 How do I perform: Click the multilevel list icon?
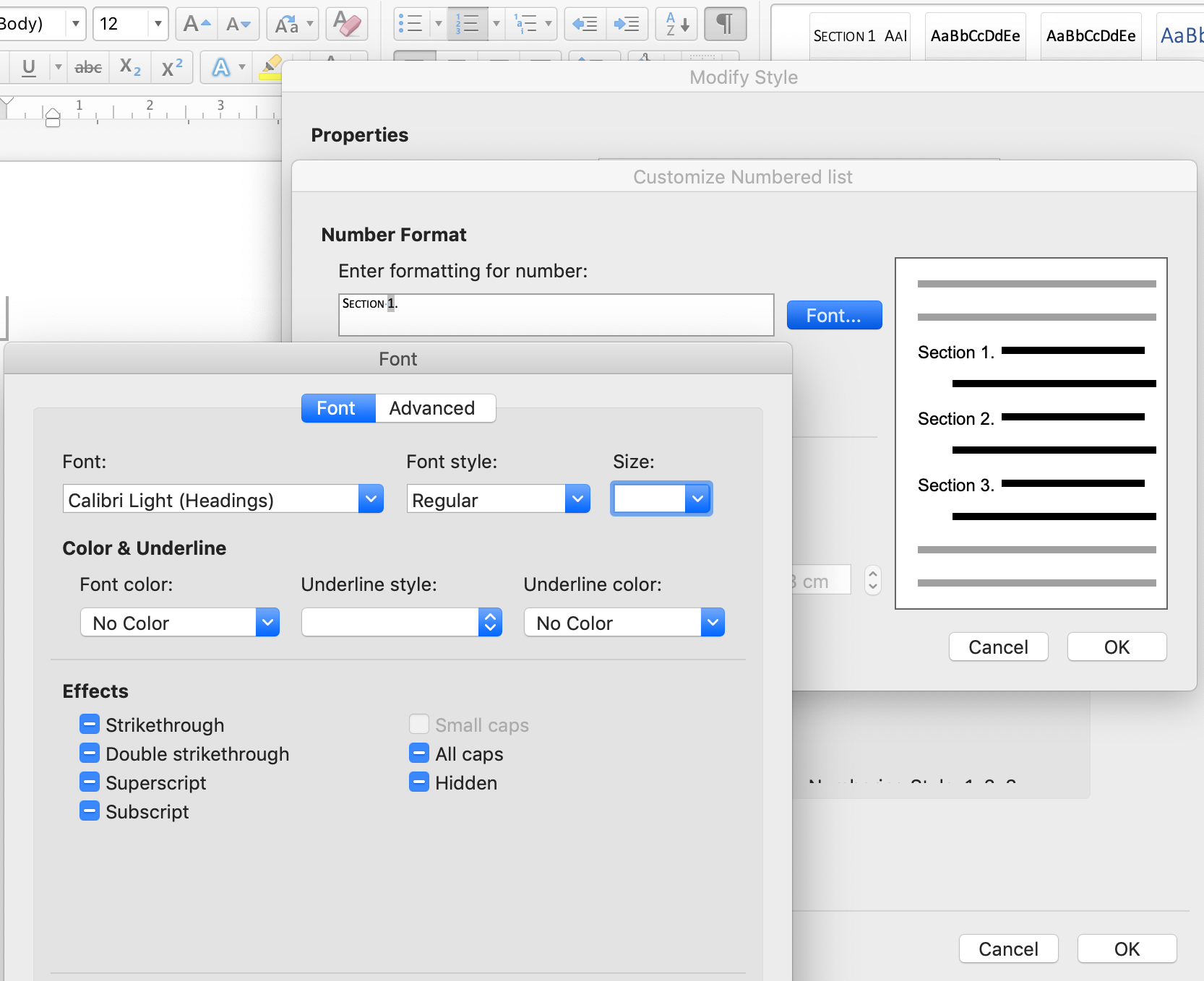(x=525, y=24)
